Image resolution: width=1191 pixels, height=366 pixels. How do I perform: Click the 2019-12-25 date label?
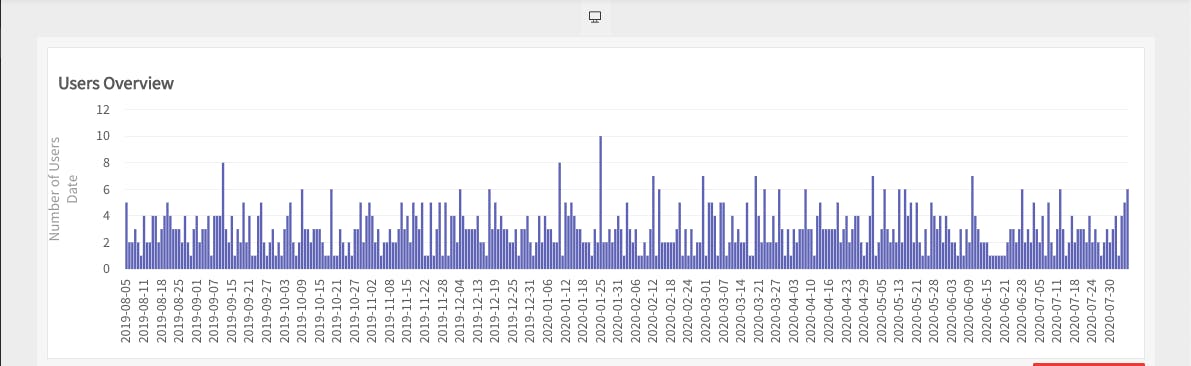click(x=512, y=311)
